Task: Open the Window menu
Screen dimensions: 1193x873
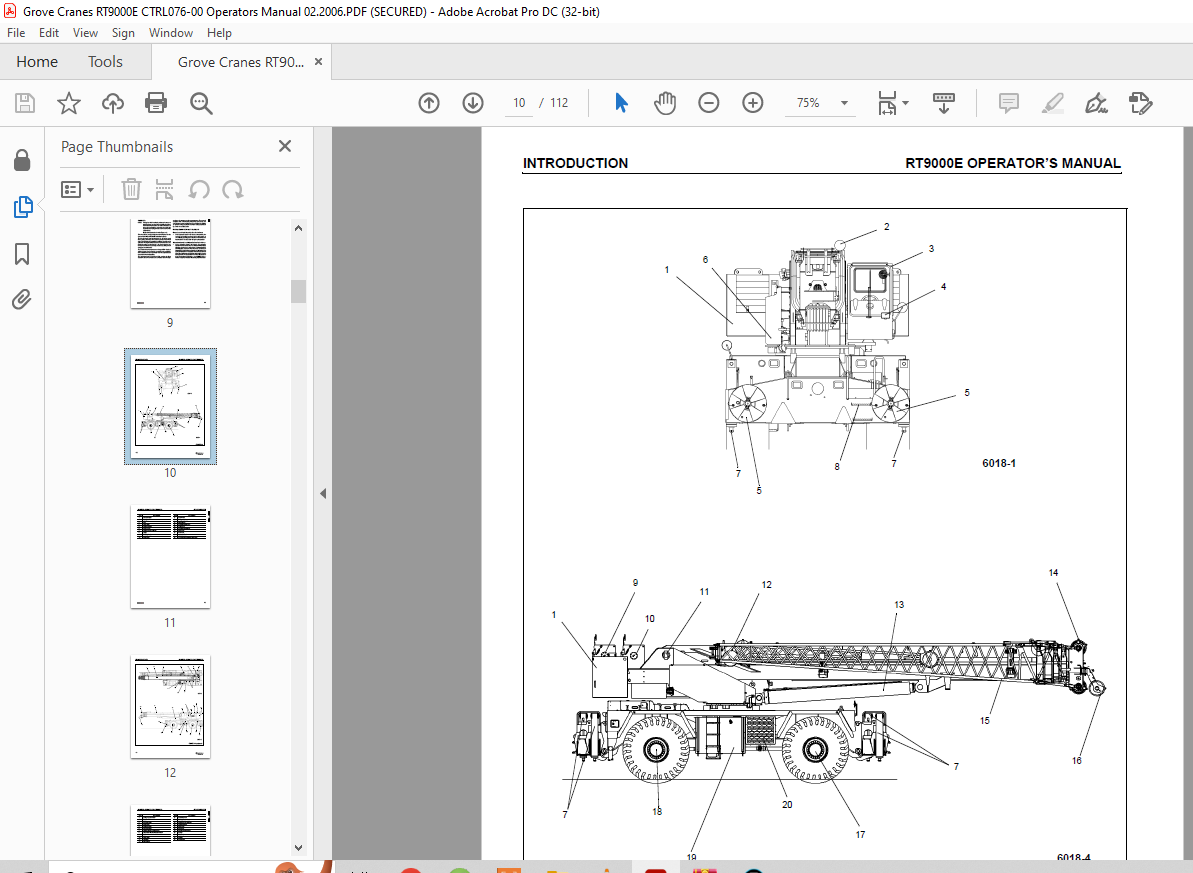Action: tap(170, 33)
